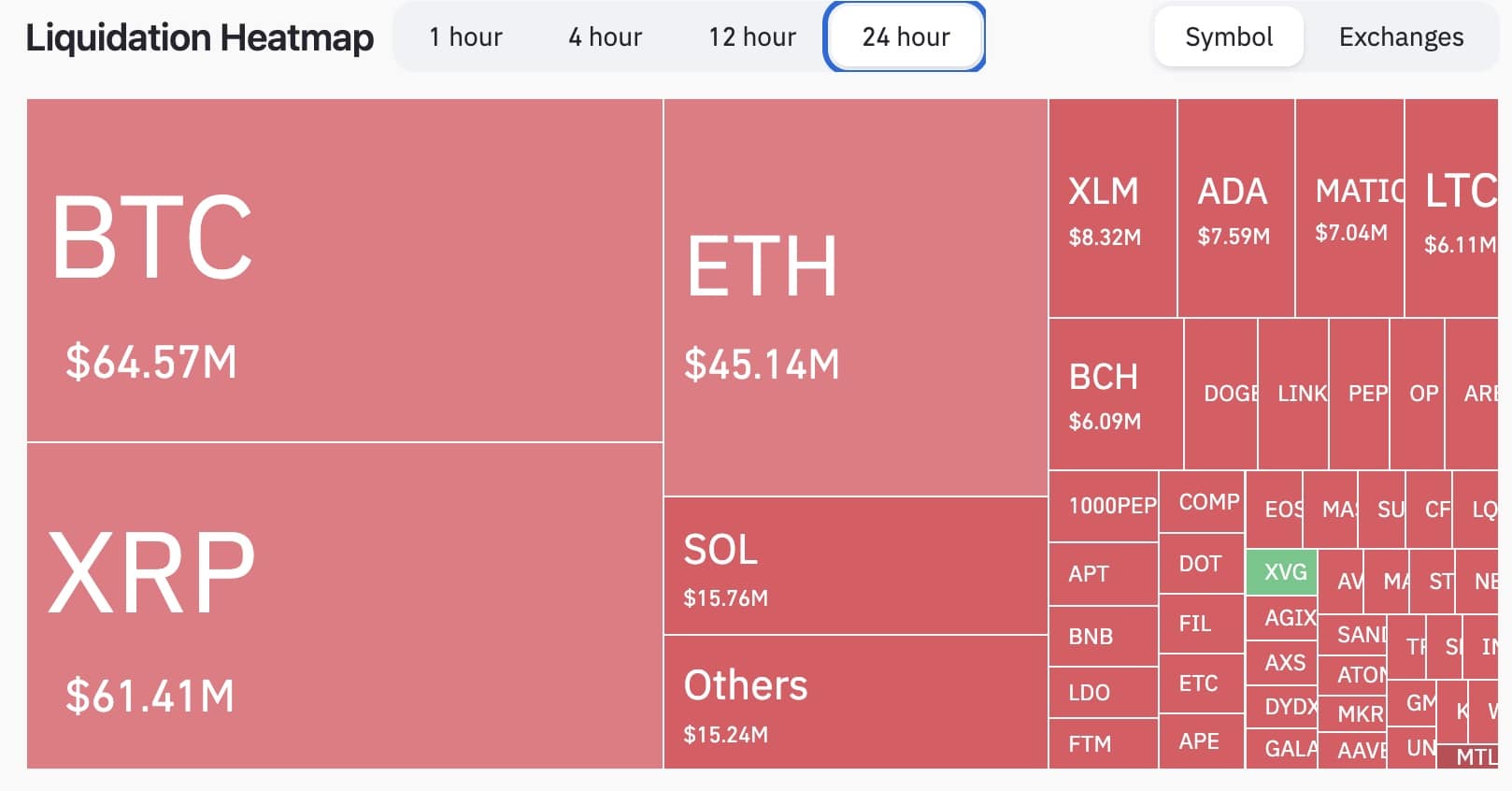
Task: Click the 1000PEPE tile
Action: pyautogui.click(x=1104, y=506)
